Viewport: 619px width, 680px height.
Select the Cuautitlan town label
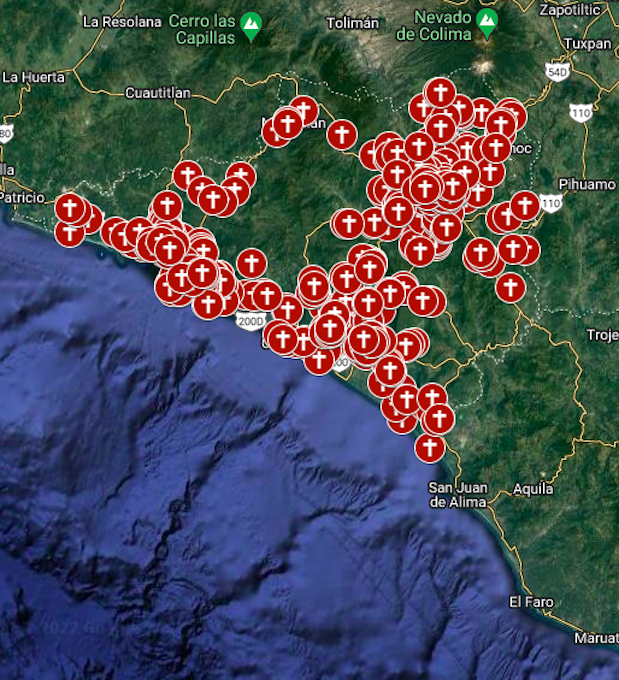(x=157, y=92)
